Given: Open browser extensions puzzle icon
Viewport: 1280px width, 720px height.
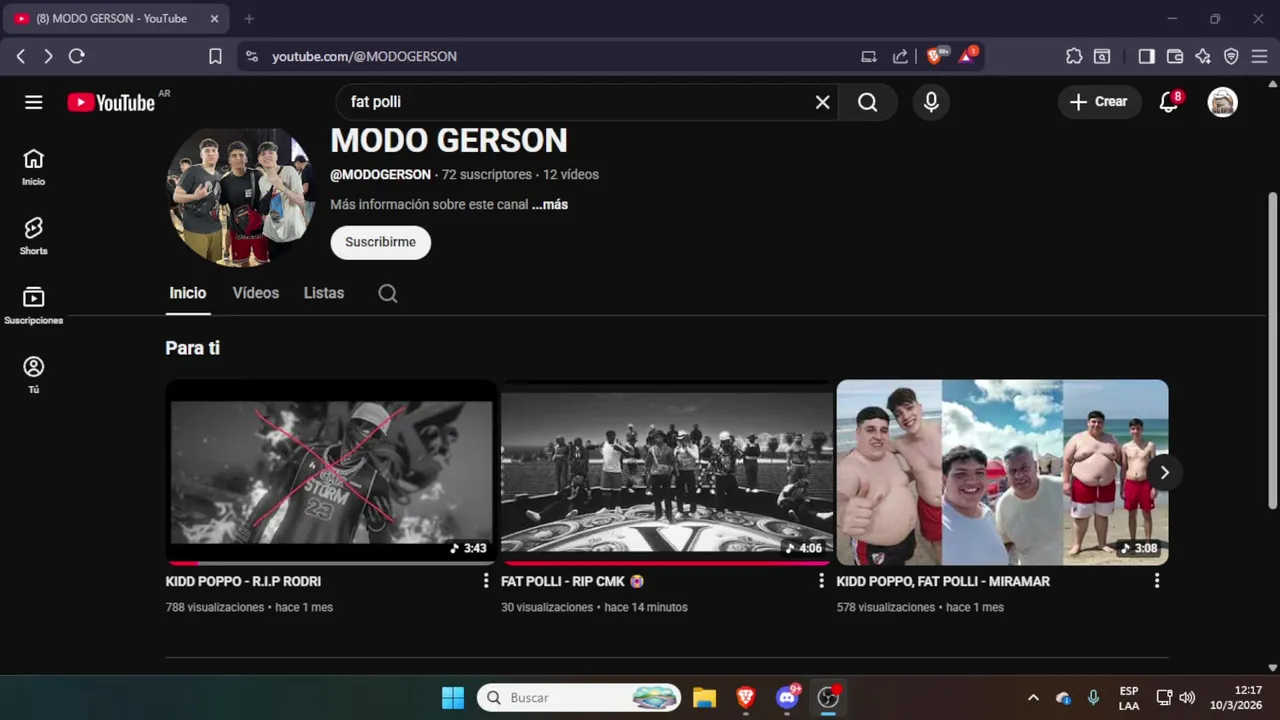Looking at the screenshot, I should point(1074,56).
